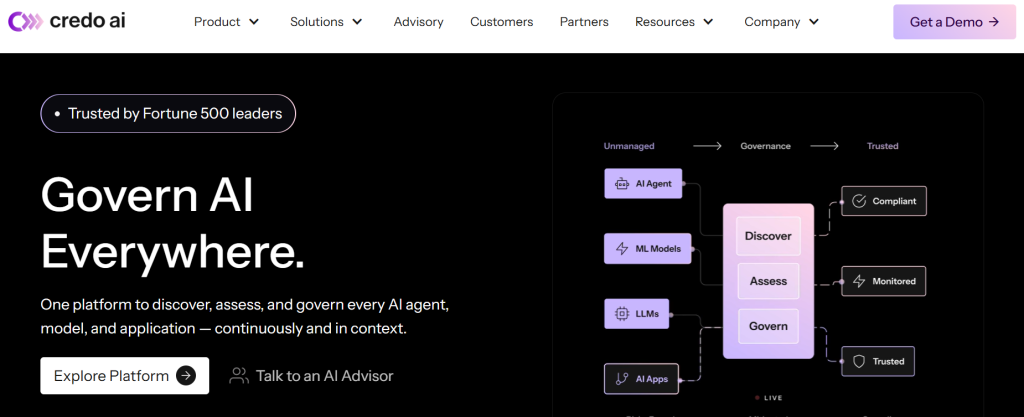Image resolution: width=1024 pixels, height=417 pixels.
Task: Click the LLMs chip icon
Action: [621, 314]
